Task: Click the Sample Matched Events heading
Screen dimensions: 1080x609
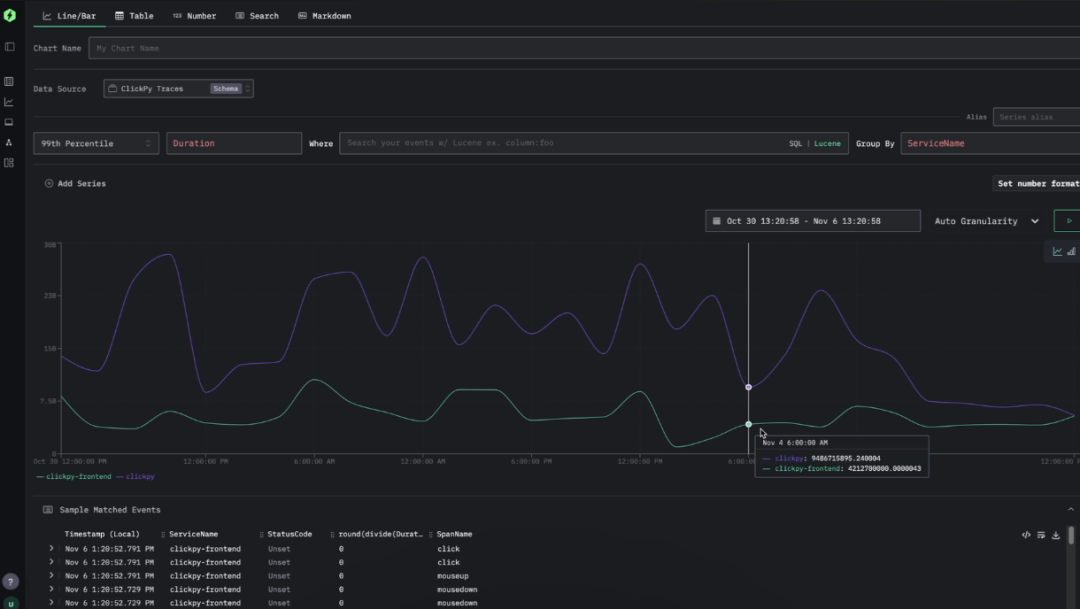Action: [110, 510]
